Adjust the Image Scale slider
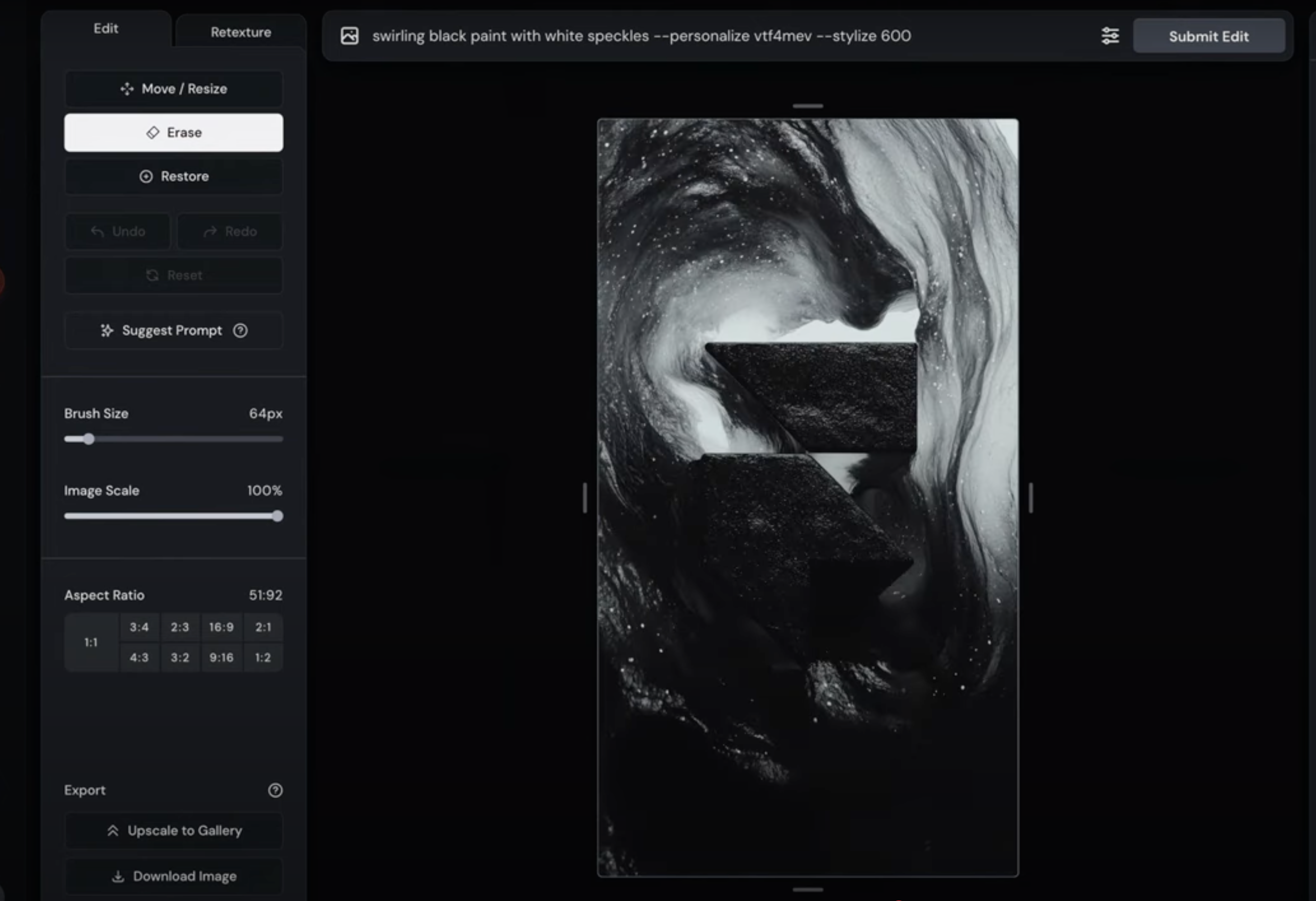The height and width of the screenshot is (901, 1316). (x=173, y=516)
